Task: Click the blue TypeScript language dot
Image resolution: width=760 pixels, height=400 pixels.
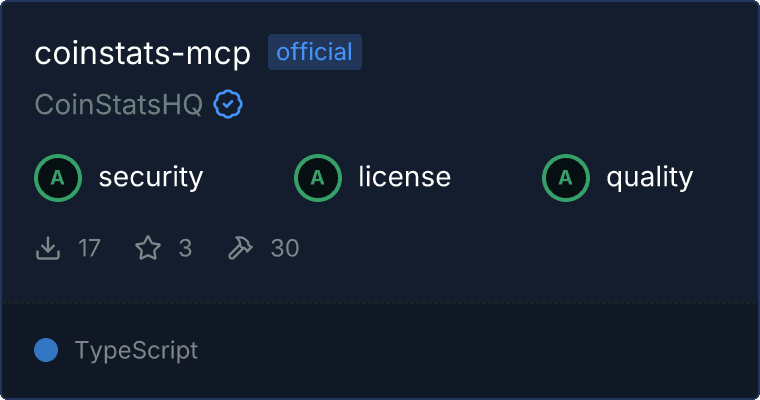Action: pyautogui.click(x=46, y=350)
